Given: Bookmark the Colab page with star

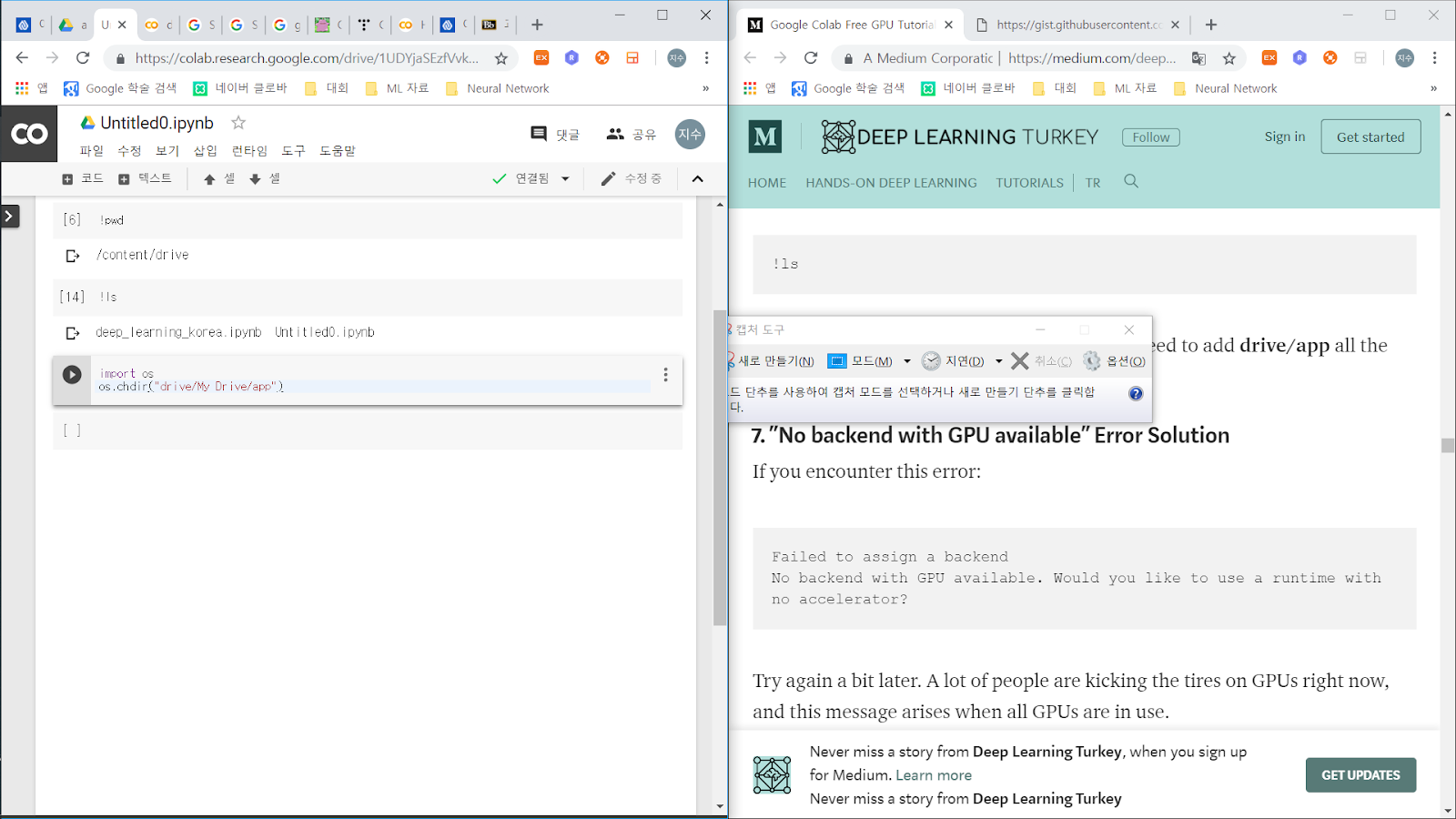Looking at the screenshot, I should click(501, 58).
